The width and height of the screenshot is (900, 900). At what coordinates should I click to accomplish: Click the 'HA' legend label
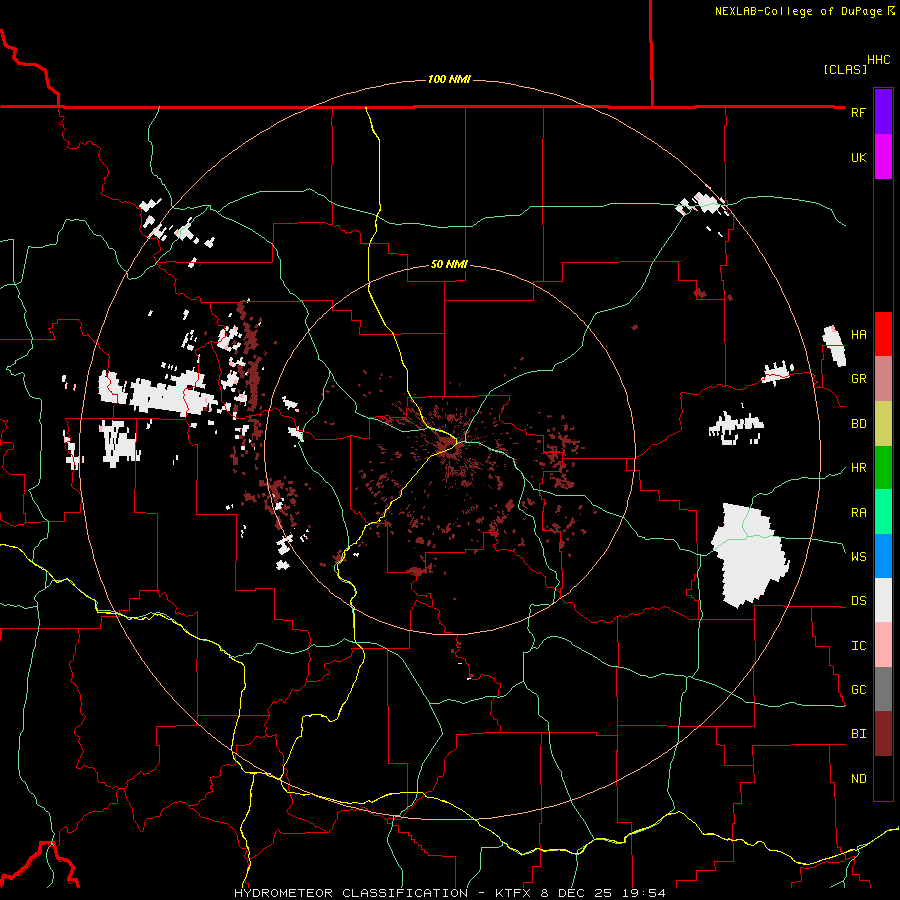(858, 335)
